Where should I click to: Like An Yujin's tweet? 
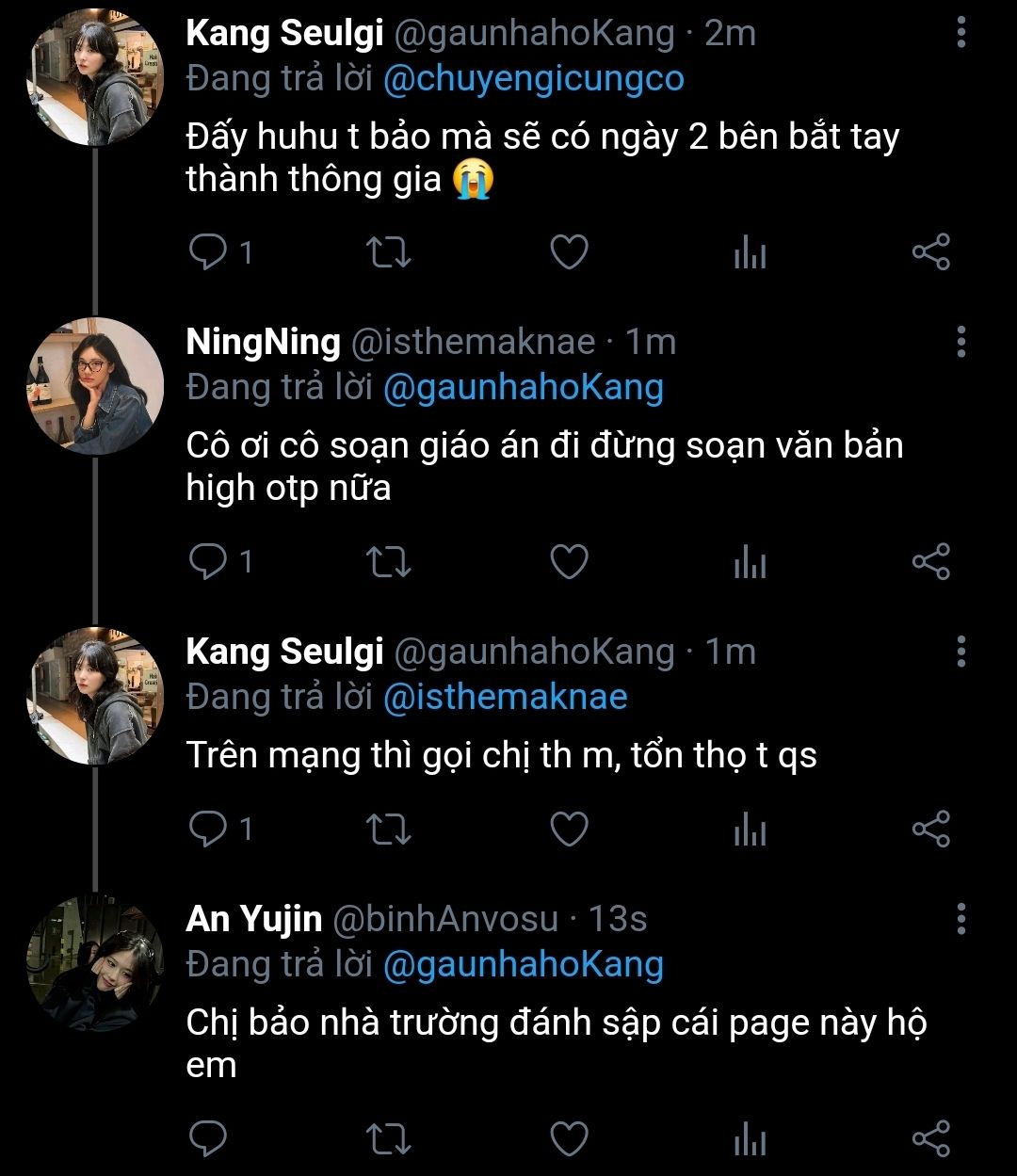pos(569,1138)
